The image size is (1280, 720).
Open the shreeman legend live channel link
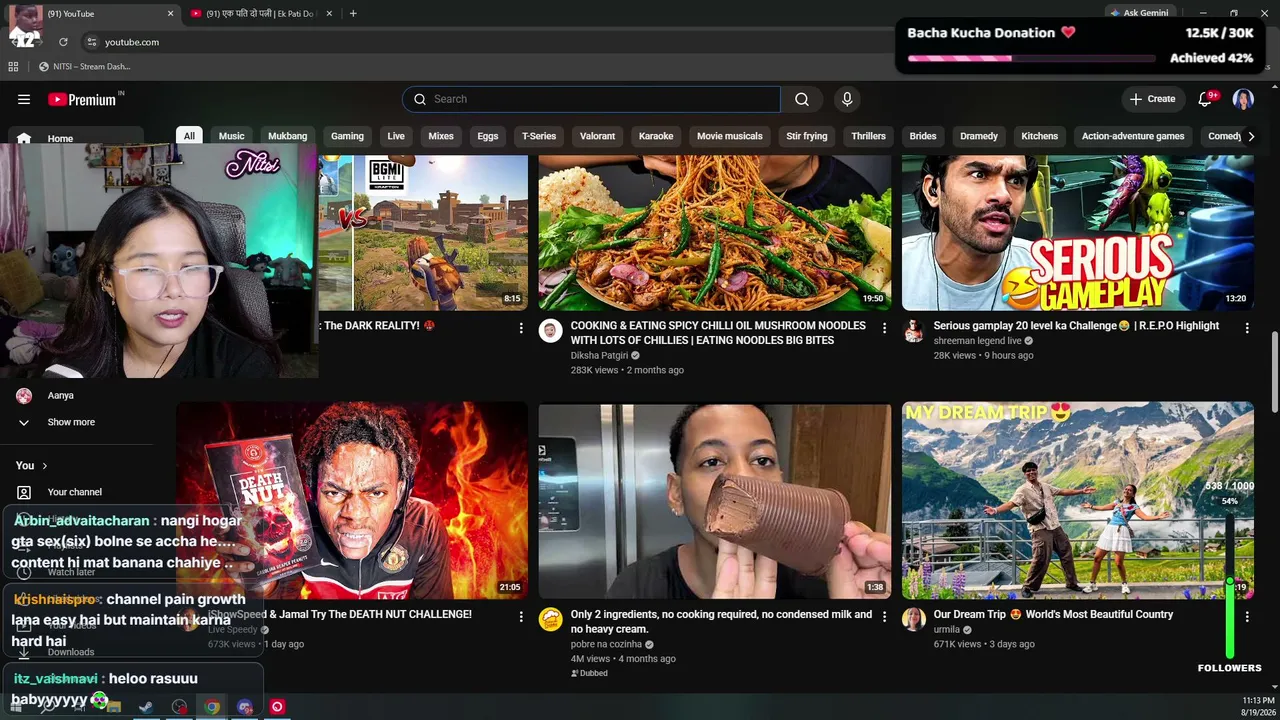click(977, 341)
